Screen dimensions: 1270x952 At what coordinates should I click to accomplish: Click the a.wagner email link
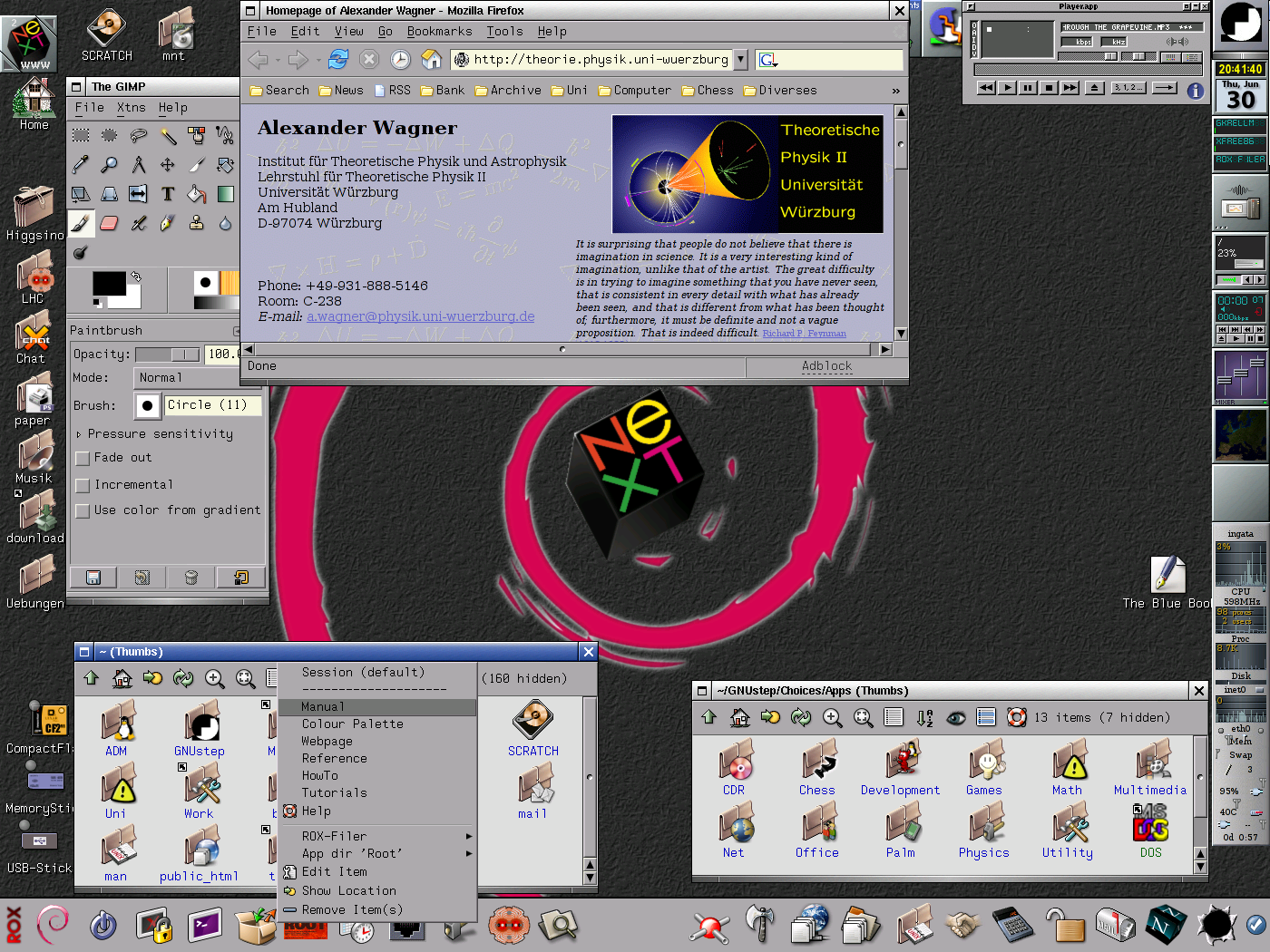(421, 316)
